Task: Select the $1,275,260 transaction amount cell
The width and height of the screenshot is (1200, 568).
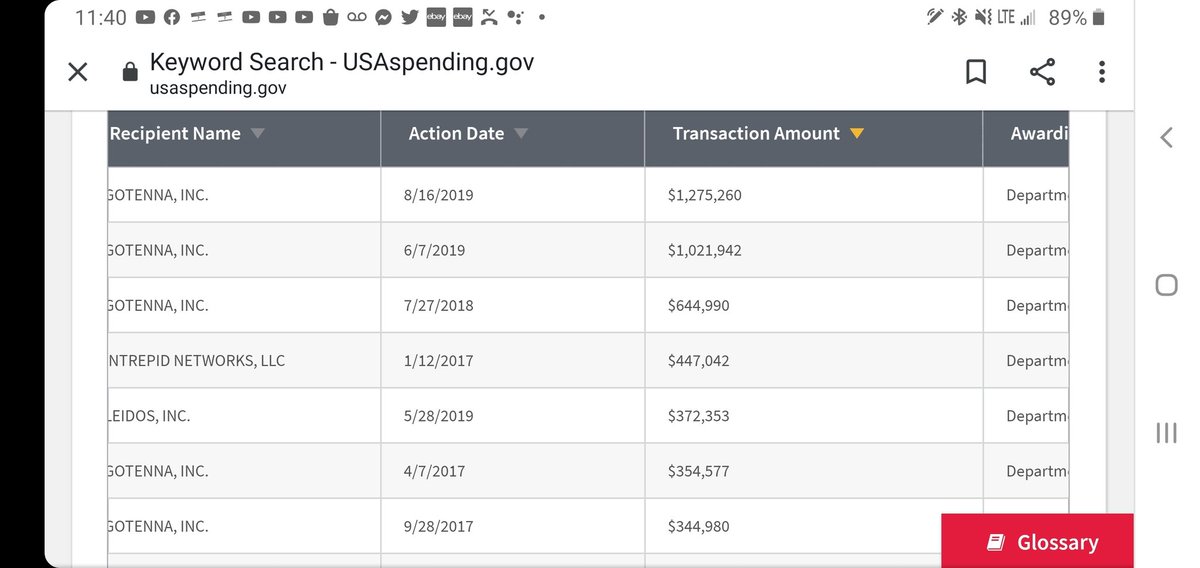Action: tap(814, 194)
